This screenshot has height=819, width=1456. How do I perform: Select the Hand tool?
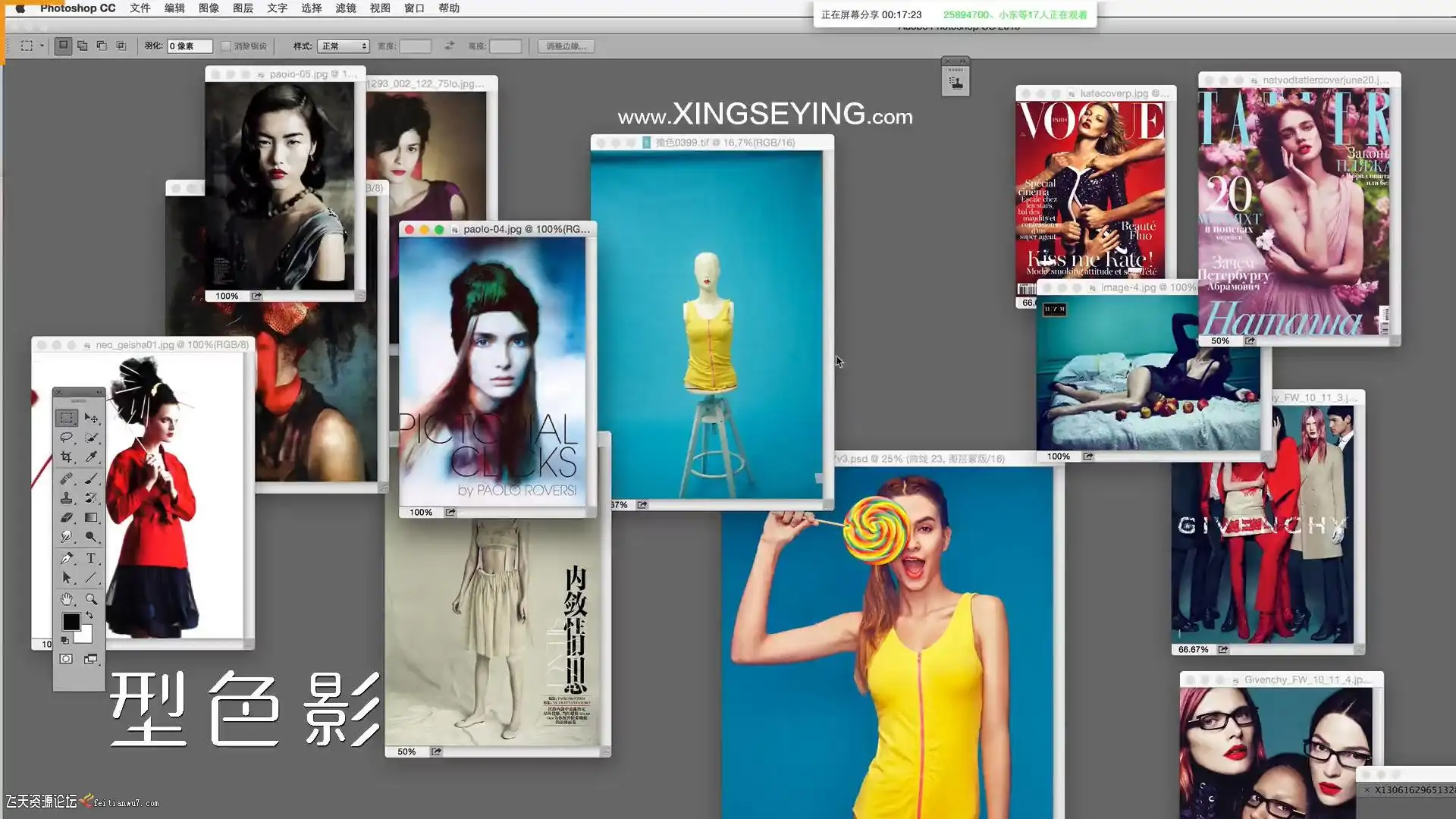point(67,599)
